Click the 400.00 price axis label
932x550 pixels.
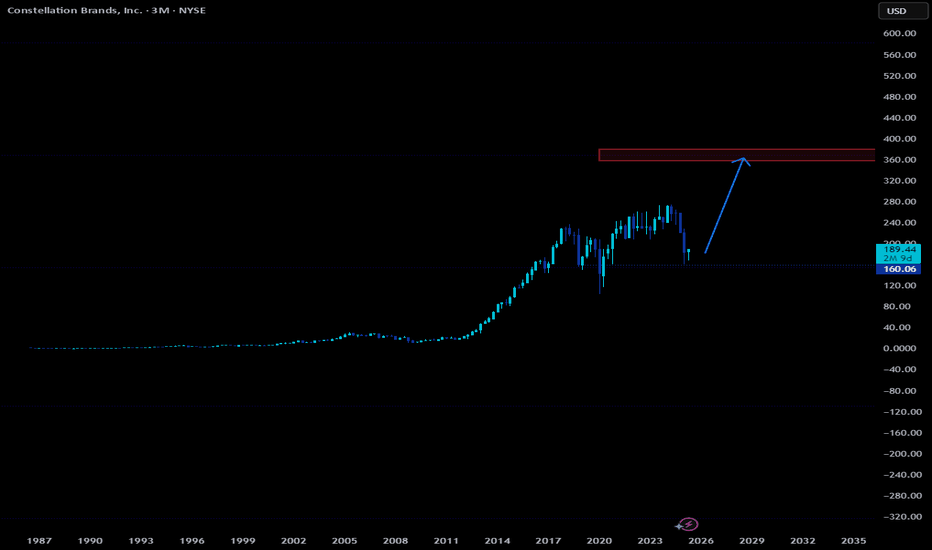899,139
